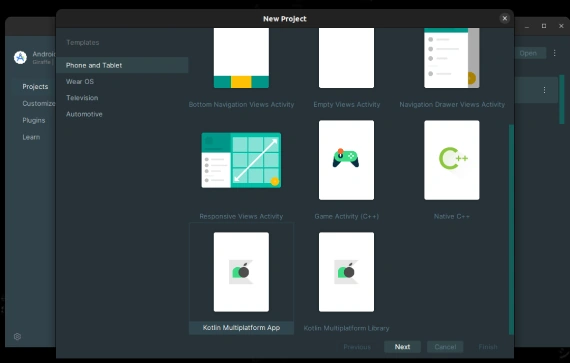Open Phone and Tablet templates category
570x363 pixels.
[x=122, y=65]
